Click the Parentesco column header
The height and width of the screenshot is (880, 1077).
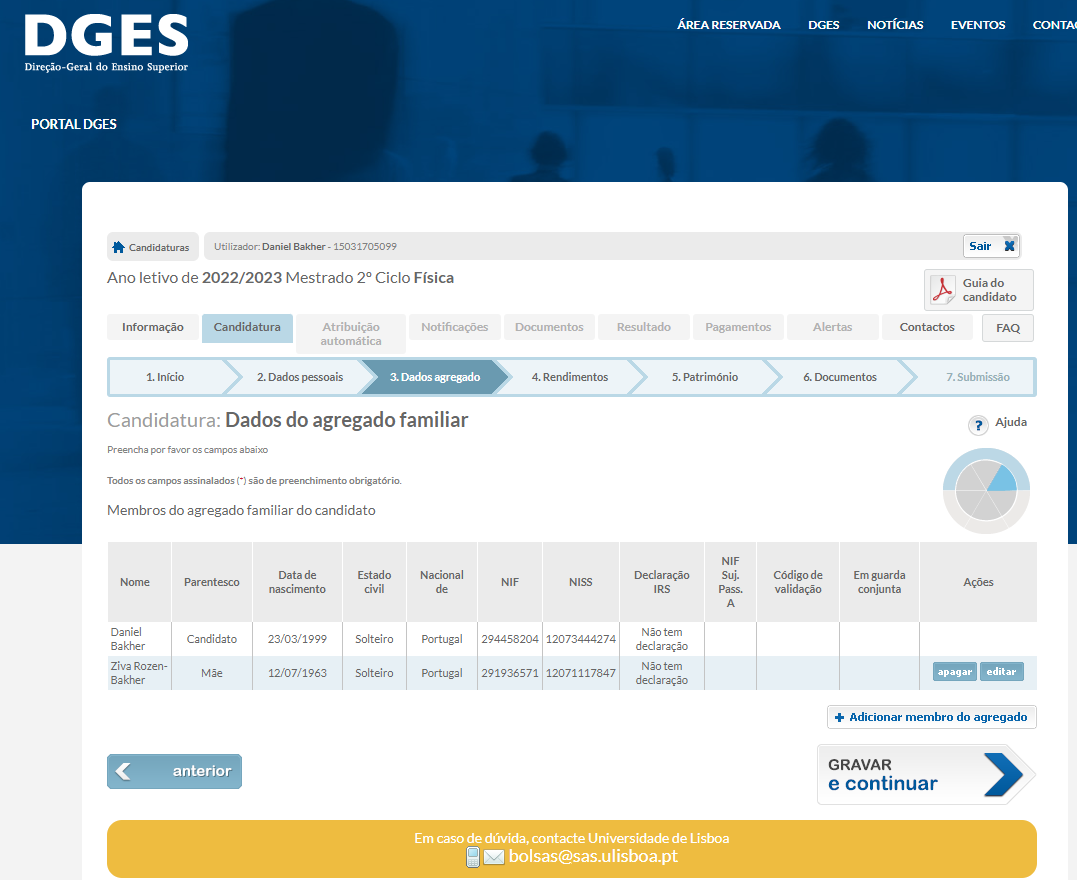point(212,582)
